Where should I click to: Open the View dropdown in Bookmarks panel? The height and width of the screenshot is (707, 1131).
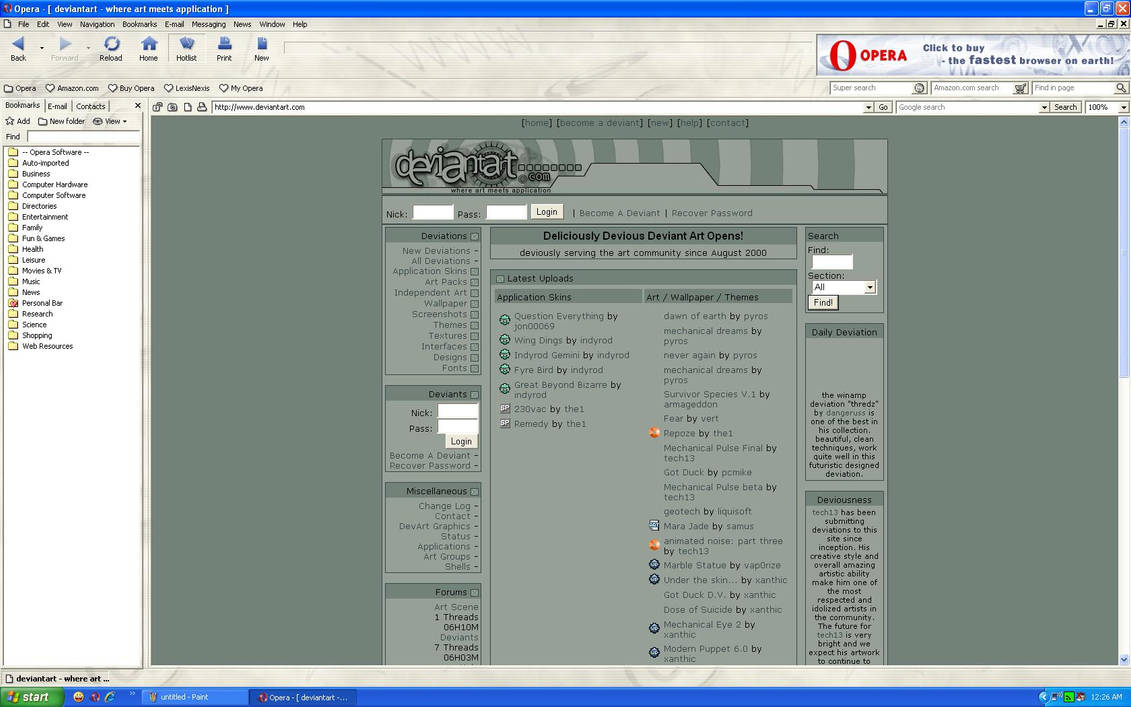[x=110, y=121]
